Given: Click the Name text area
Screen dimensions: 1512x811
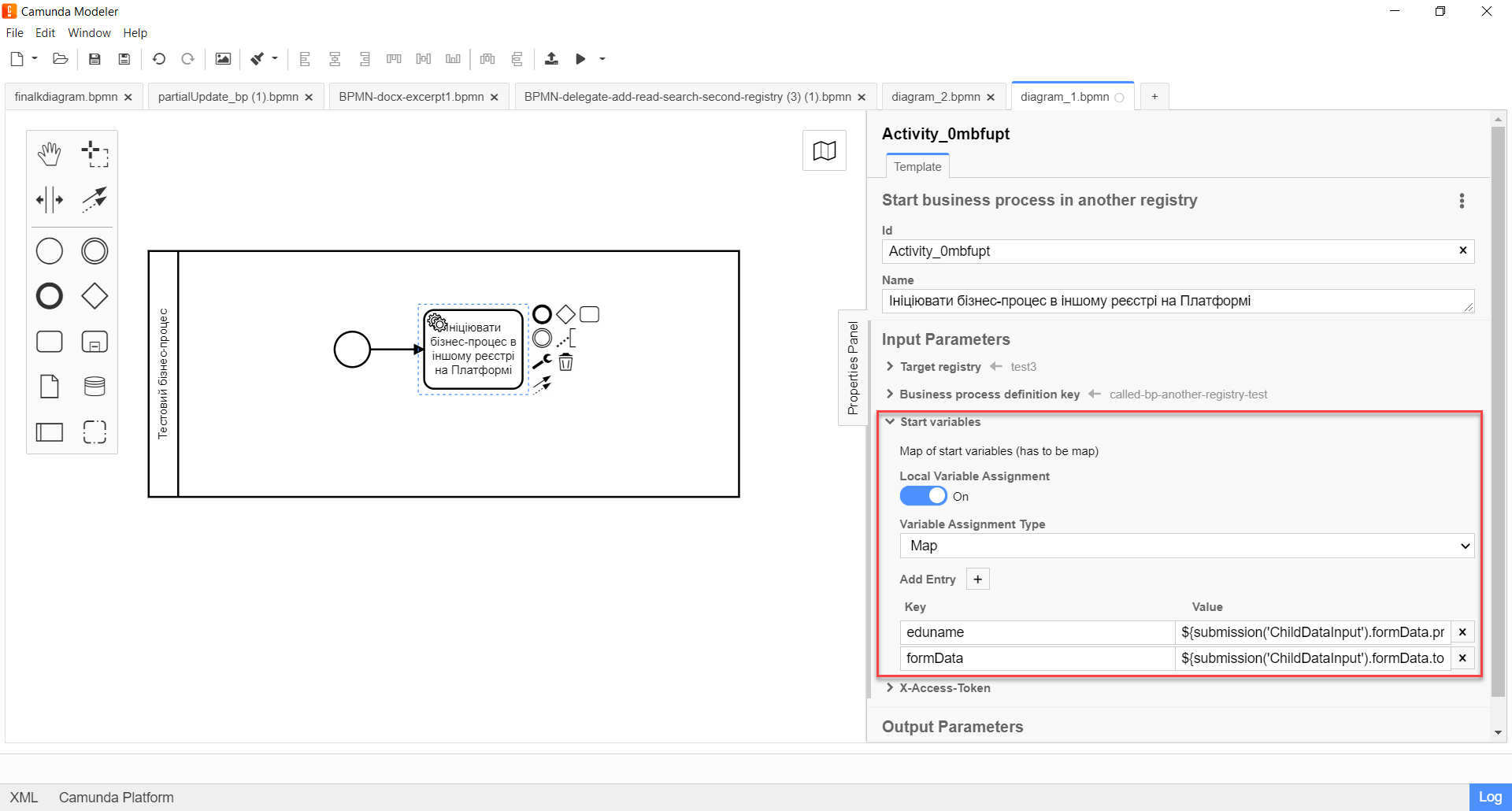Looking at the screenshot, I should pos(1177,301).
